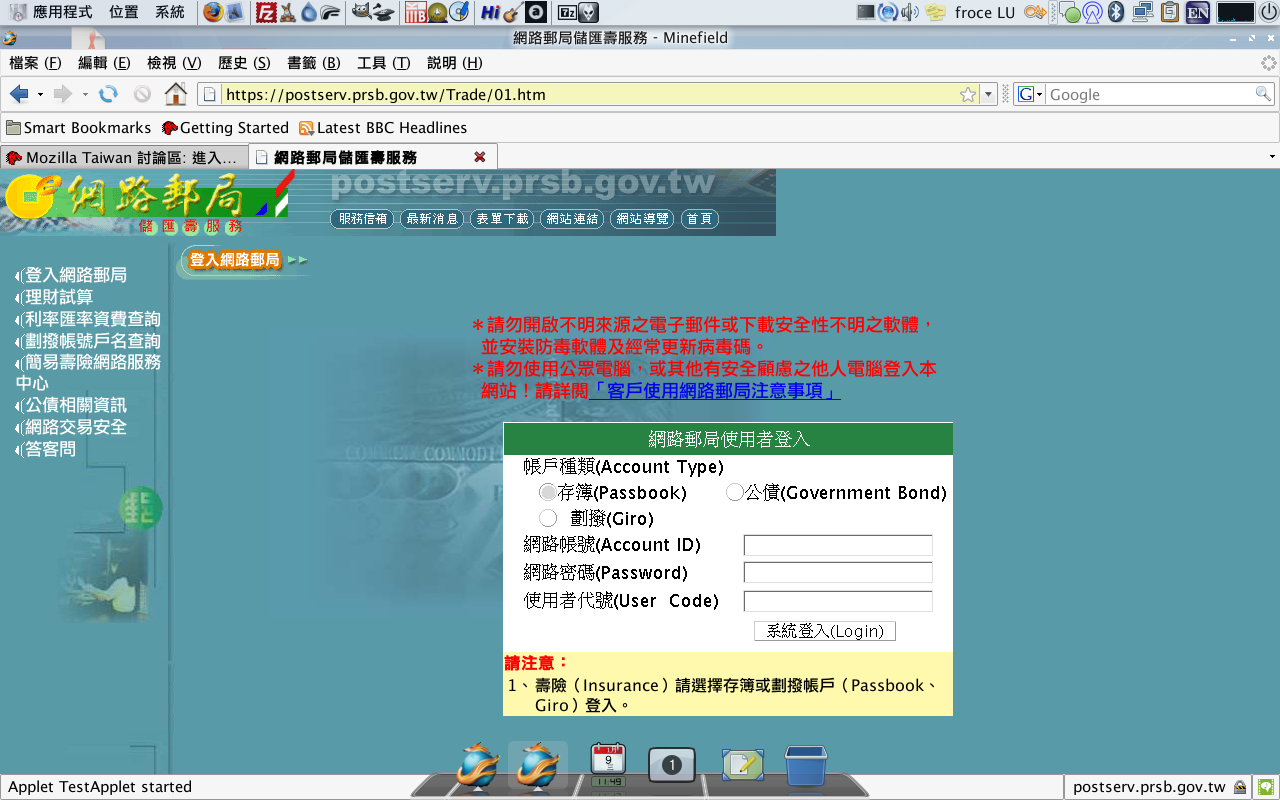This screenshot has height=800, width=1280.
Task: Click the 系統登入(Login) button
Action: pyautogui.click(x=825, y=631)
